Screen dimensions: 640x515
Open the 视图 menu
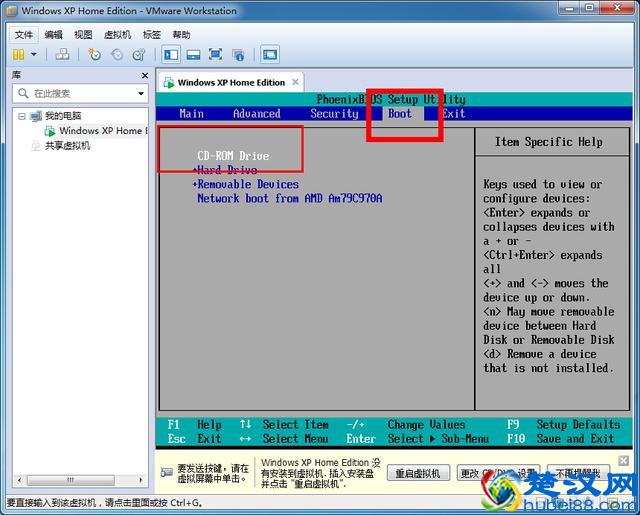tap(83, 35)
